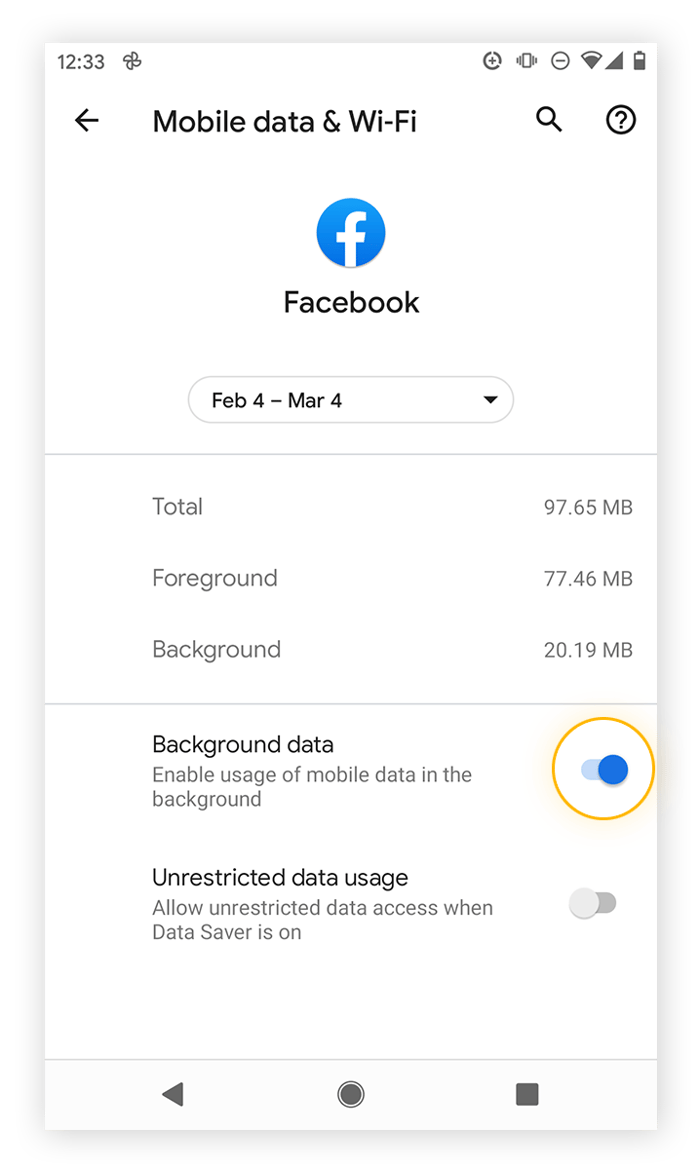Screen dimensions: 700x1169
Task: Disable the Background data toggle
Action: point(604,769)
